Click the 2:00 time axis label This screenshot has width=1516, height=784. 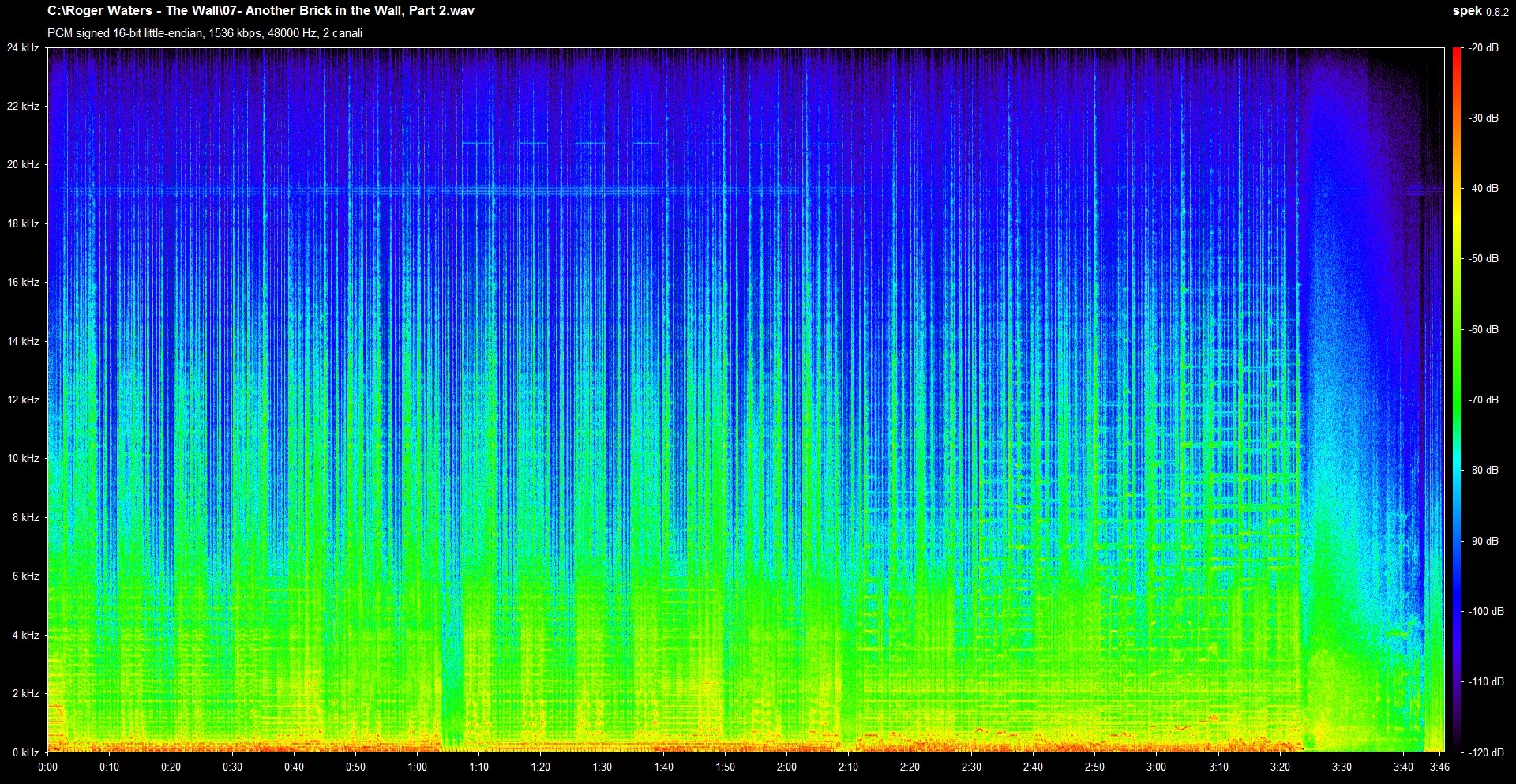click(x=786, y=767)
